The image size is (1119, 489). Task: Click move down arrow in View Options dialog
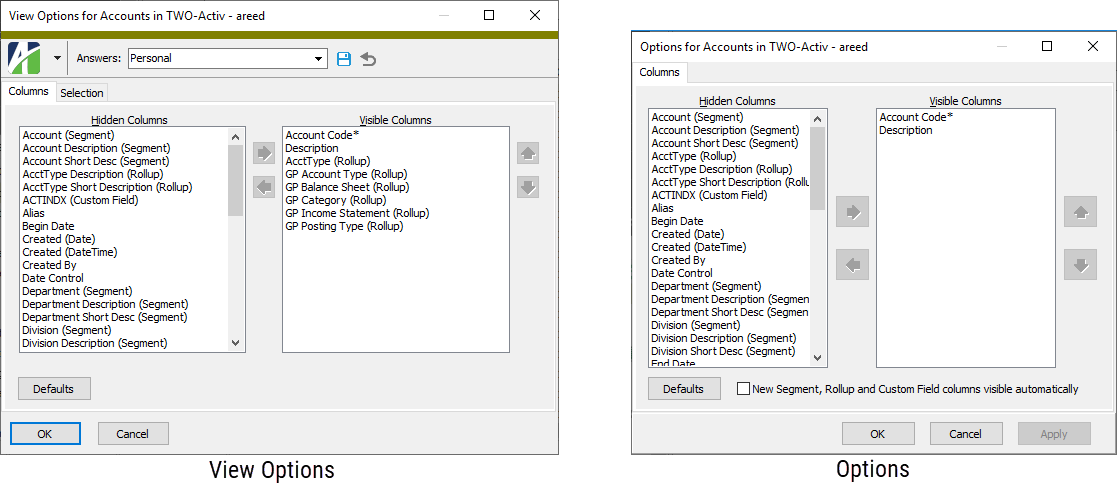[528, 187]
